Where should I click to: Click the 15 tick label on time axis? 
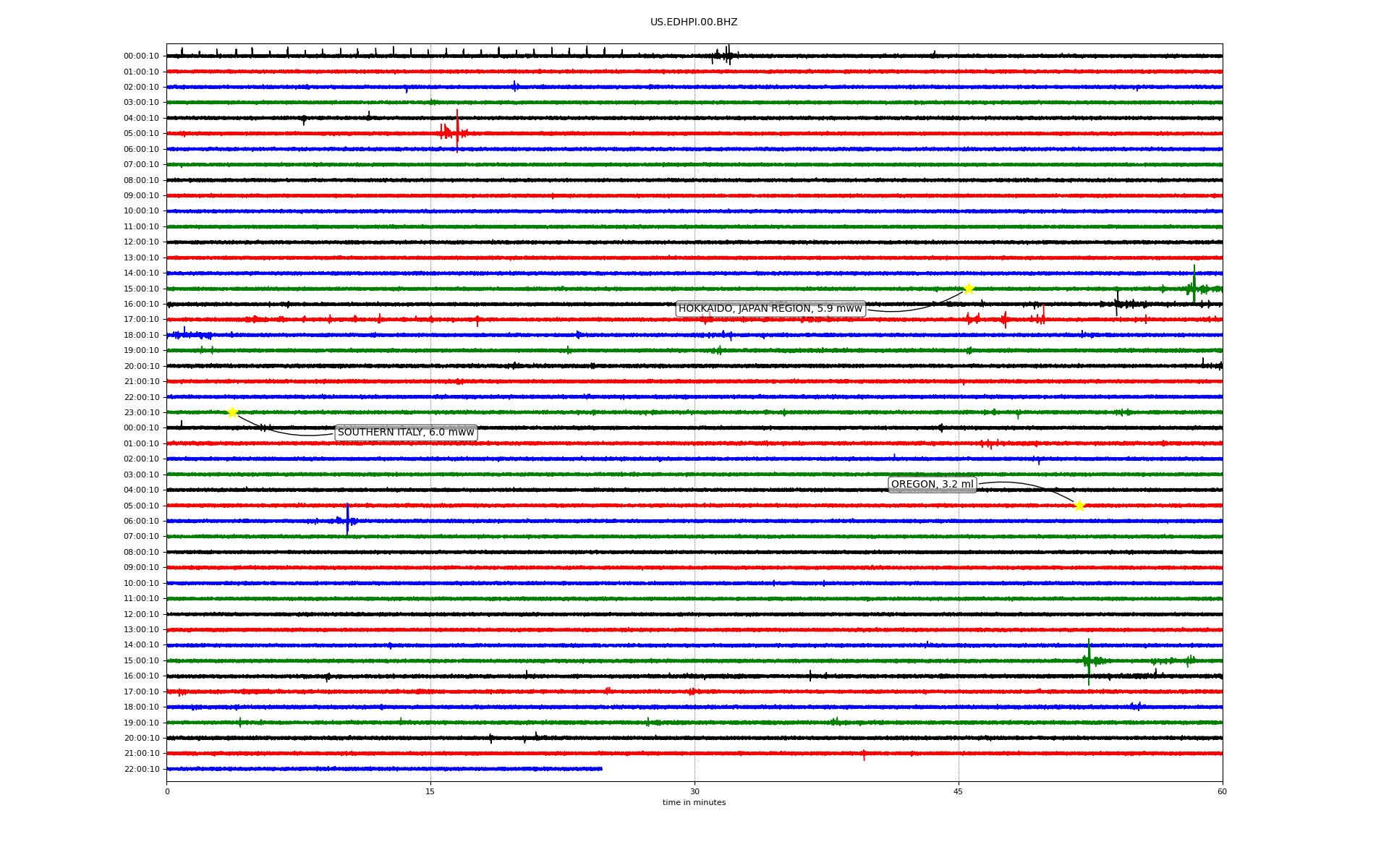430,791
